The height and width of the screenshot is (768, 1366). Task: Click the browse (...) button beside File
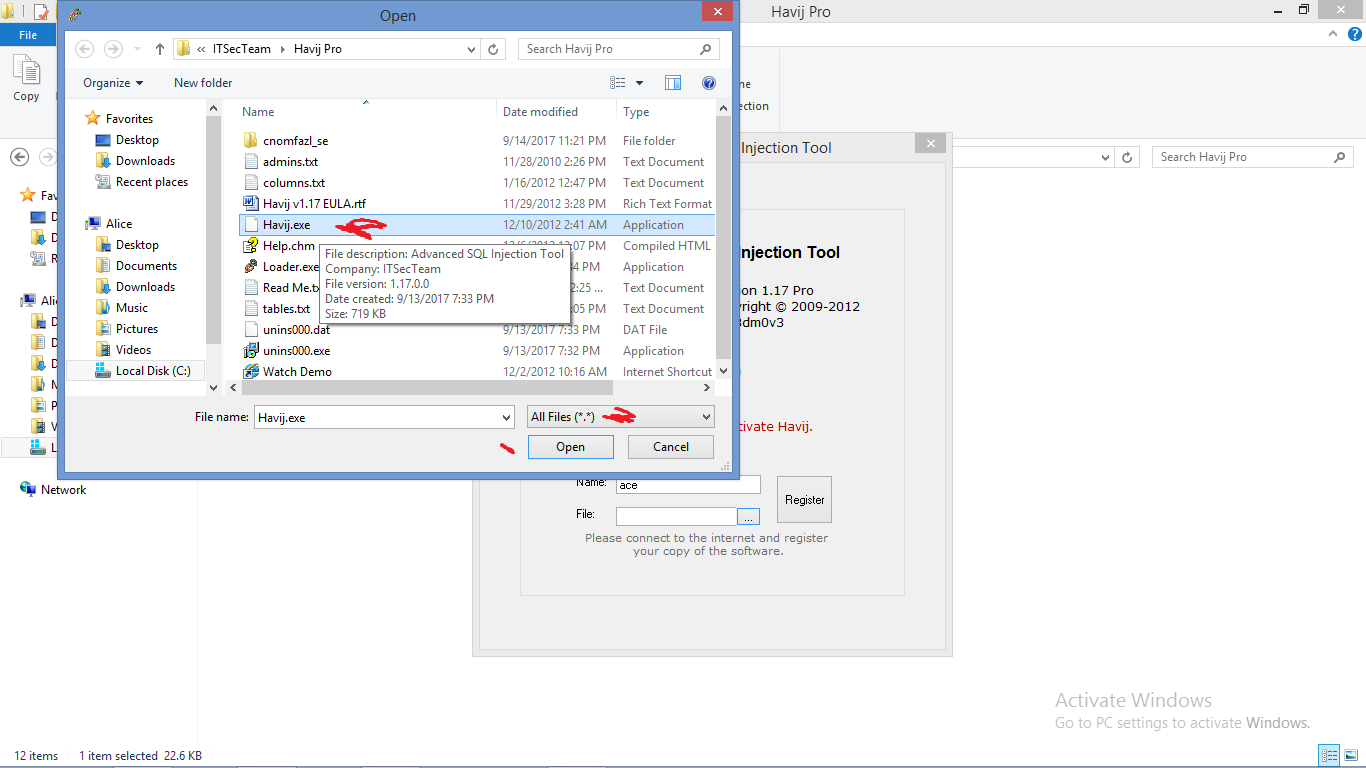(749, 517)
